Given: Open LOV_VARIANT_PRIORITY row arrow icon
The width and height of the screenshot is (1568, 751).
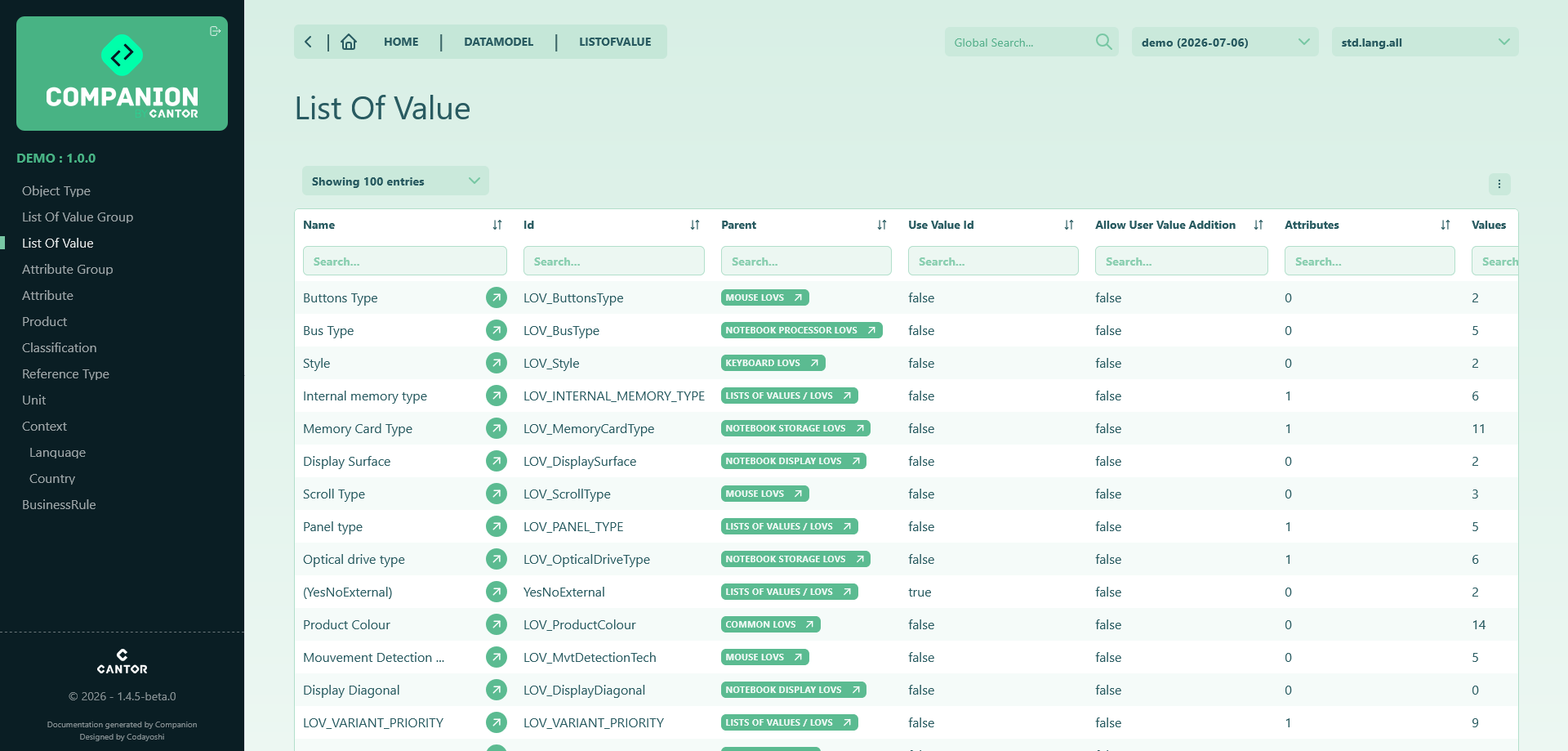Looking at the screenshot, I should [497, 722].
